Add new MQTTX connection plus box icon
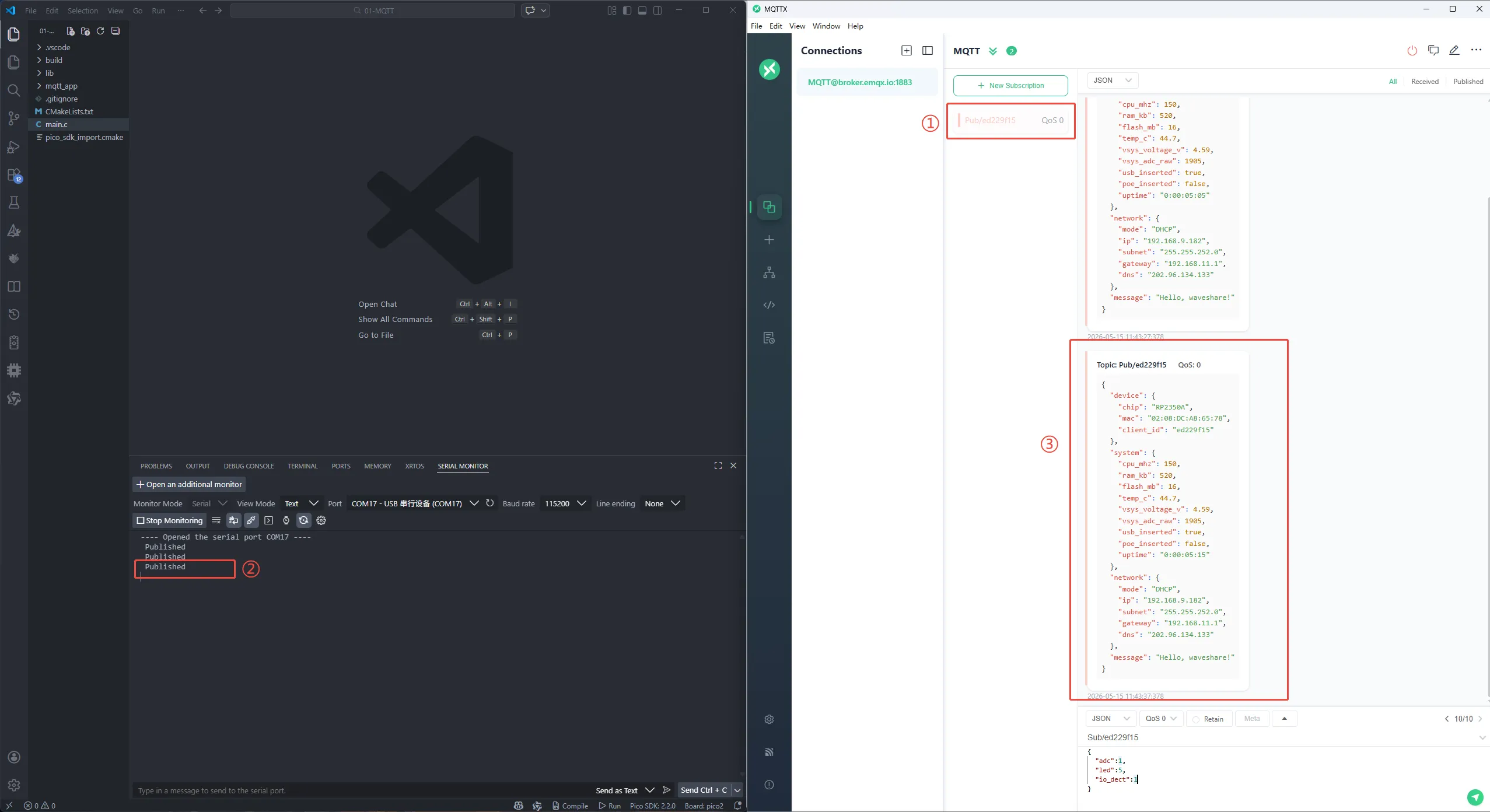Screen dimensions: 1490x812 (907, 51)
